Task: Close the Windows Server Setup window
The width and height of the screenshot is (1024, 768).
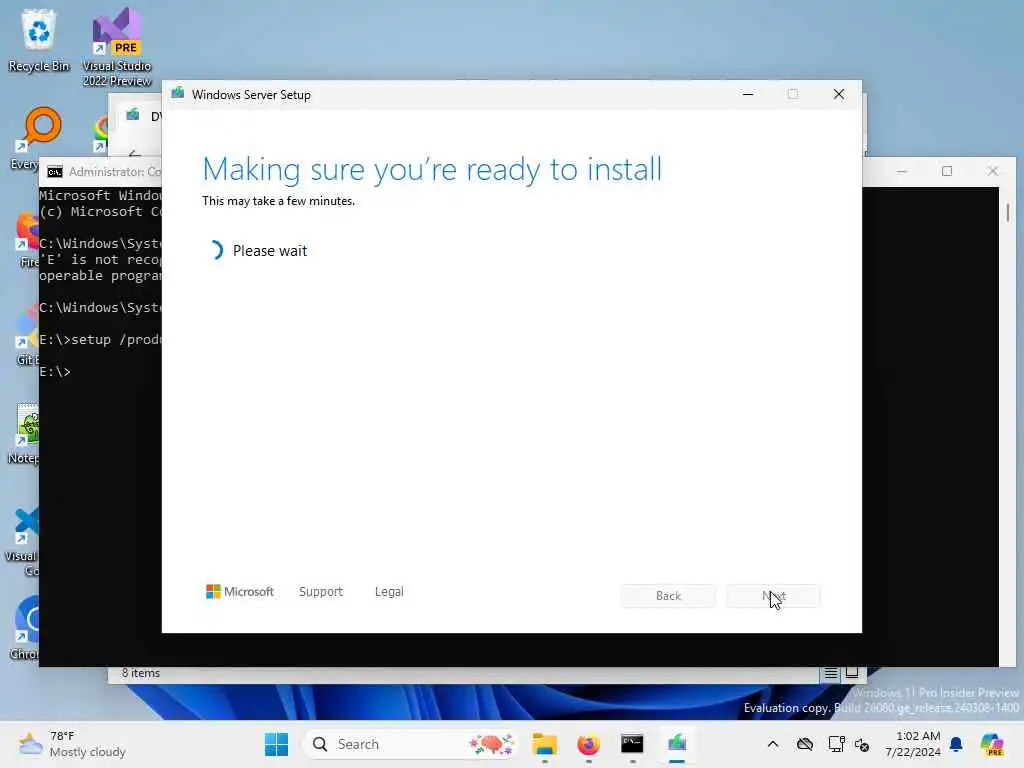Action: click(x=839, y=94)
